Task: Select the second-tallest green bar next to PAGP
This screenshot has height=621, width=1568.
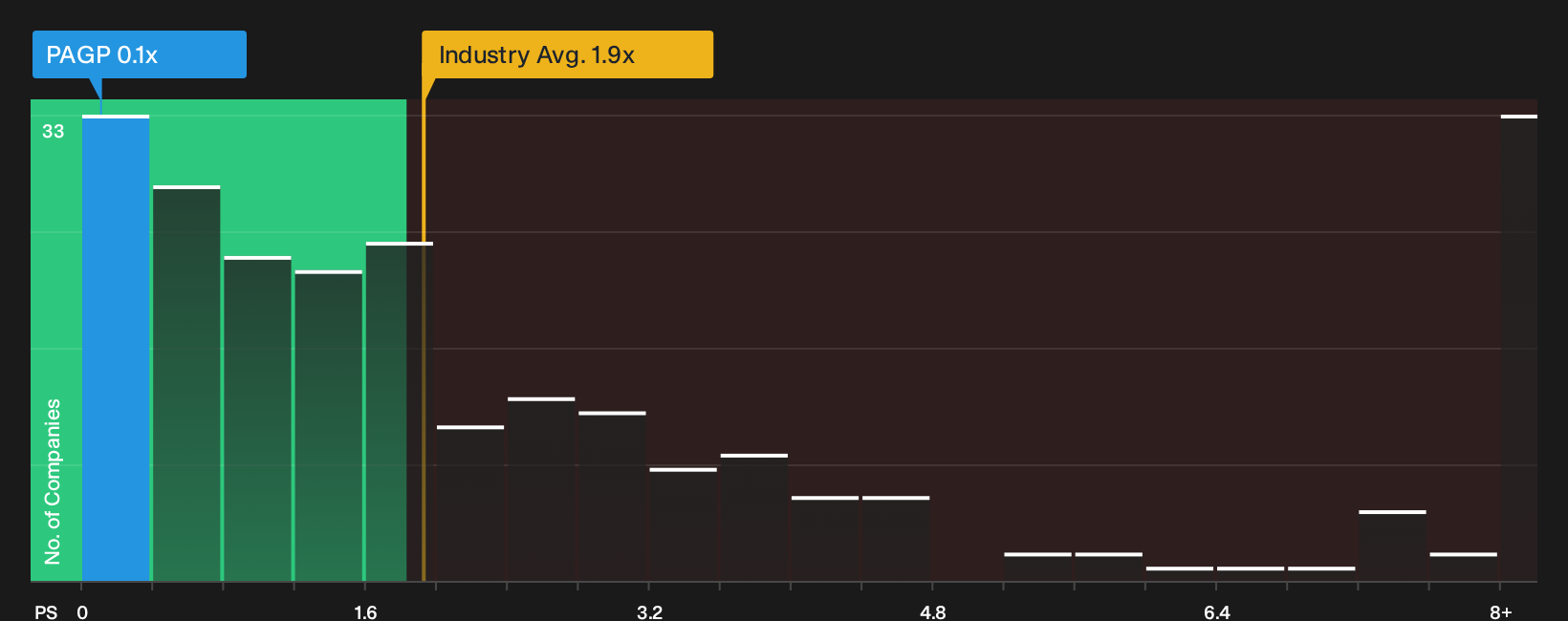Action: (186, 383)
